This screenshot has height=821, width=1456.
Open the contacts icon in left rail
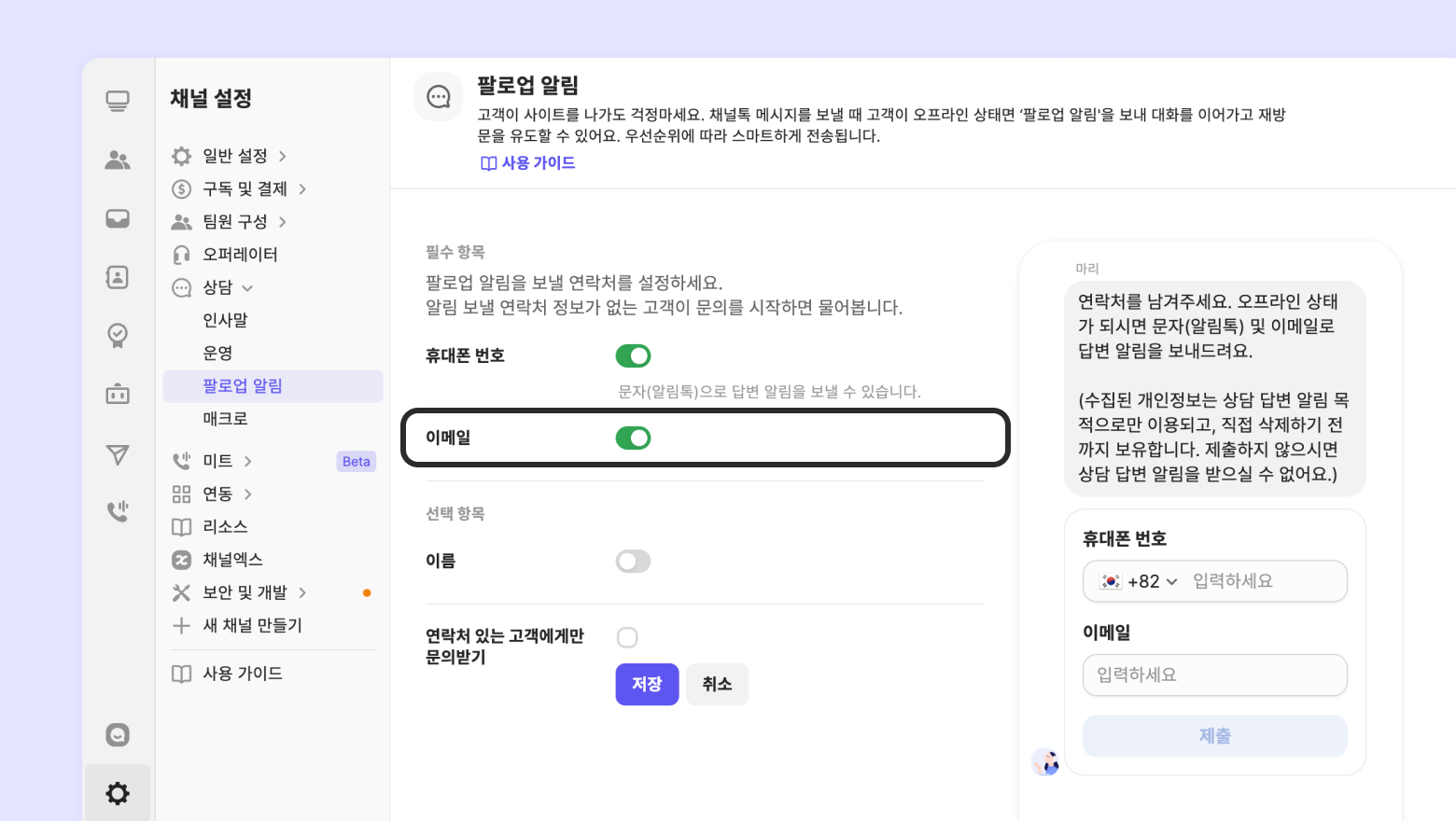(118, 277)
